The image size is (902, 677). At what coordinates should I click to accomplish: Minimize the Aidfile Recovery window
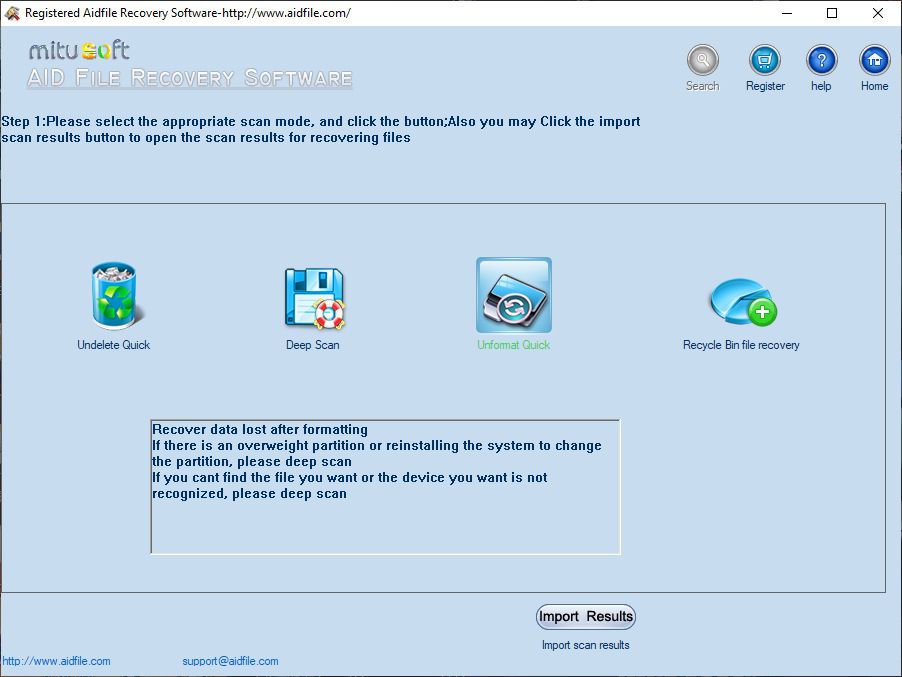coord(787,13)
